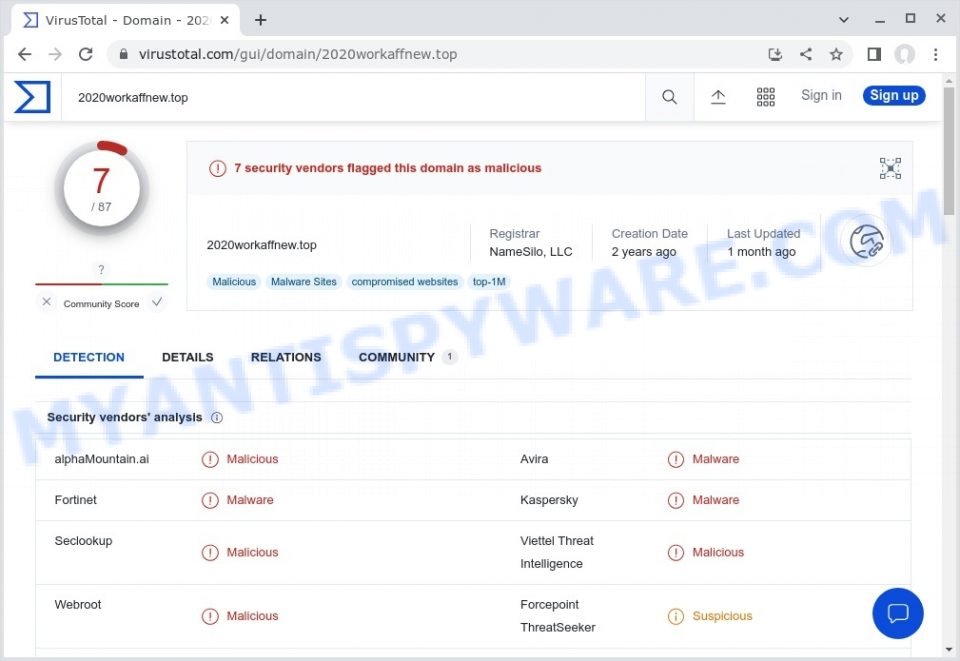
Task: Switch to the DETAILS tab
Action: click(187, 357)
